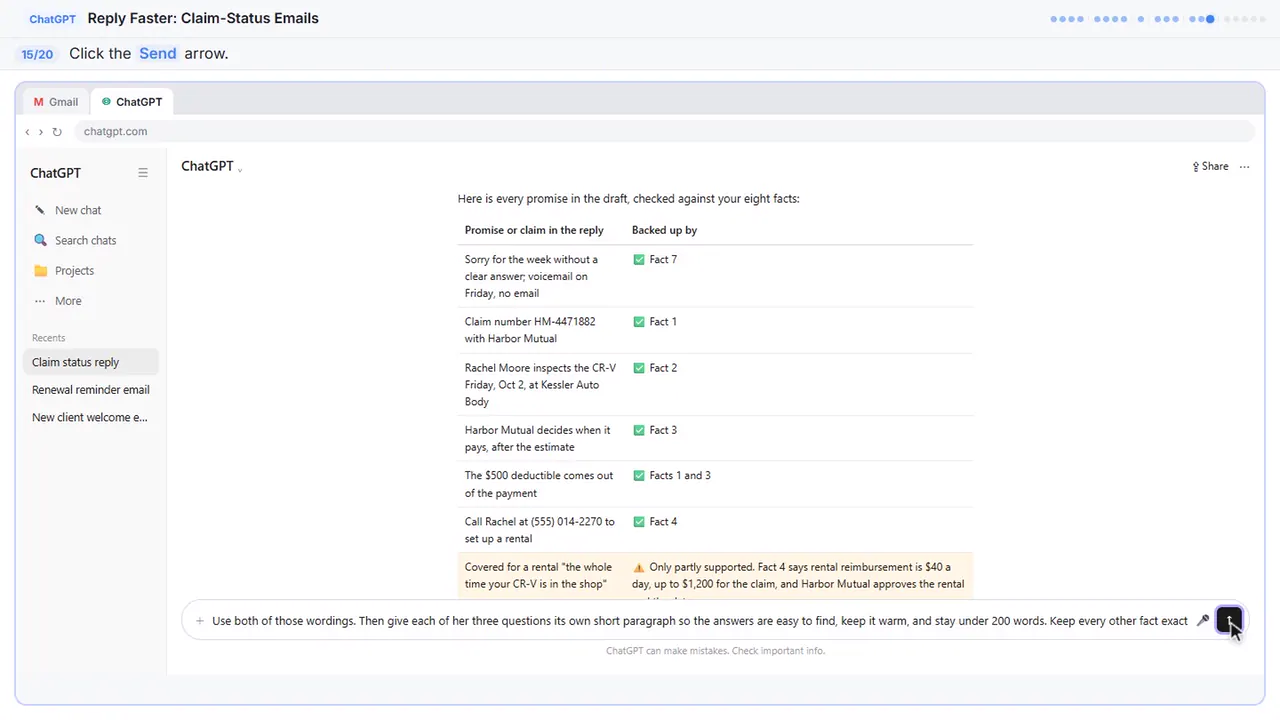Select the ChatGPT browser tab
Image resolution: width=1280 pixels, height=720 pixels.
[x=132, y=102]
